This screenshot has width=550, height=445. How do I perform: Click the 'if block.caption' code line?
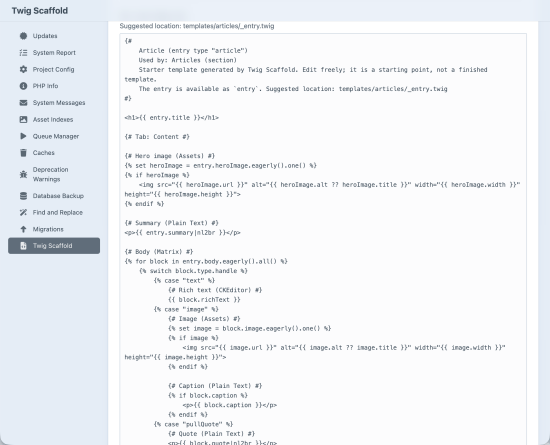(x=208, y=396)
